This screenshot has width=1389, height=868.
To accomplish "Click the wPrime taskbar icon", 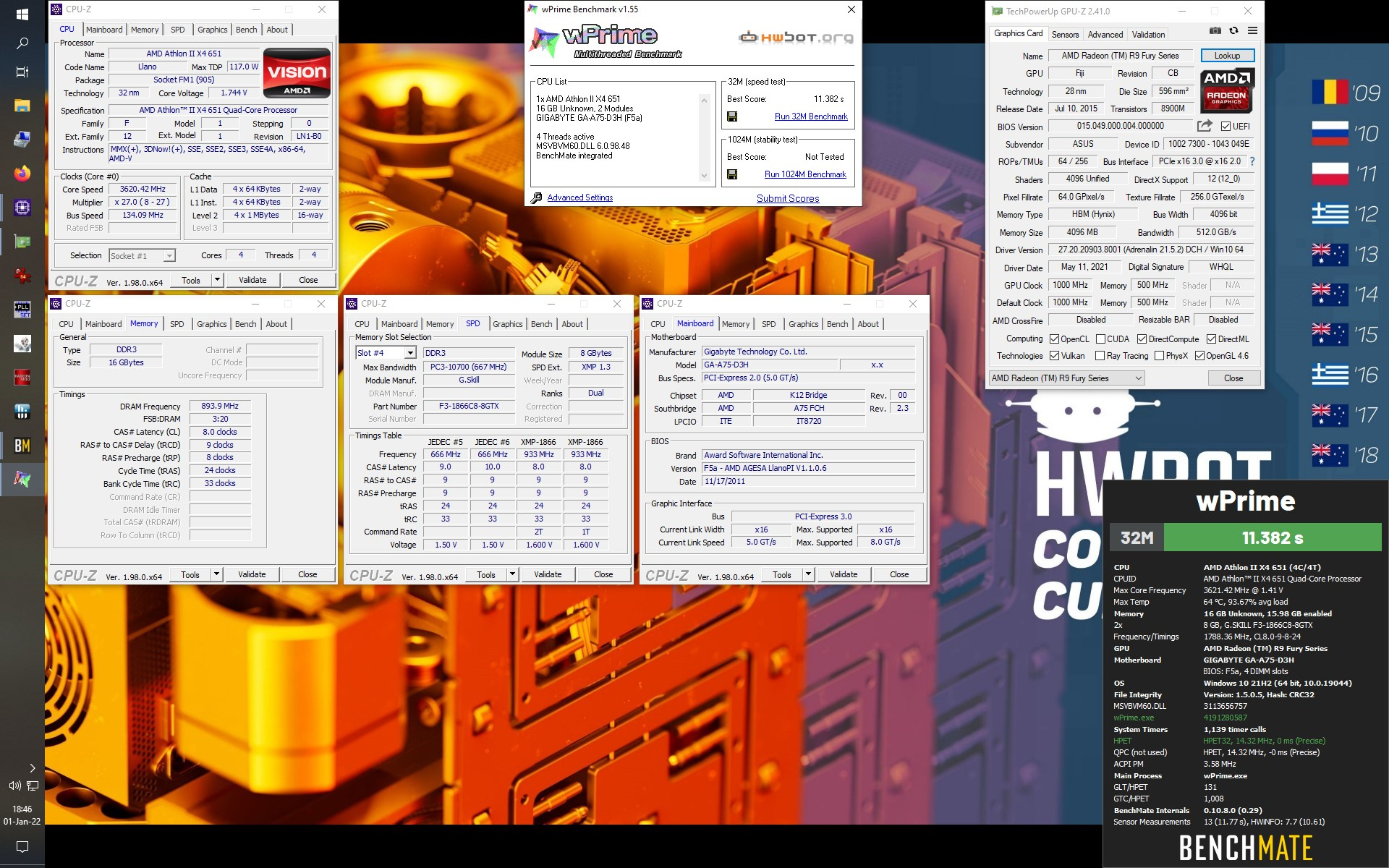I will (x=22, y=479).
